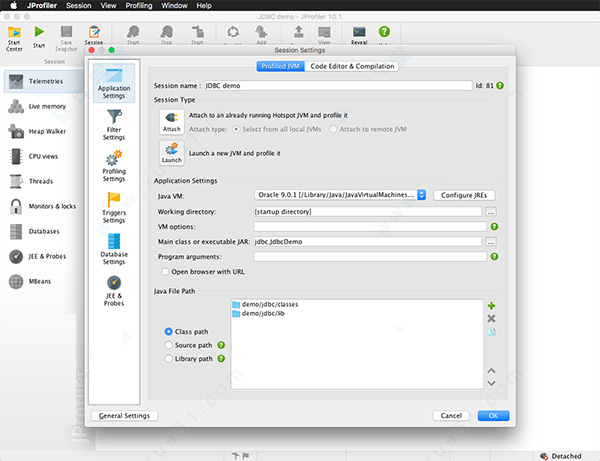
Task: Enable 'Open browser with URL' checkbox
Action: tap(165, 272)
